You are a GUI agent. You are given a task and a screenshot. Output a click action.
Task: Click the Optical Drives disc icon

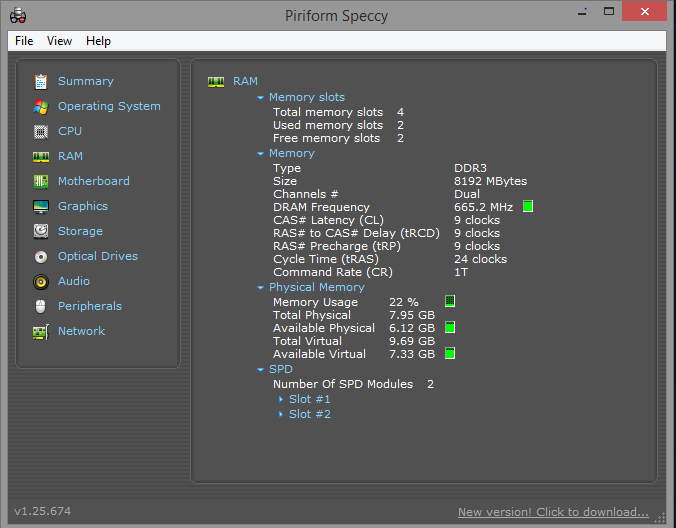point(41,256)
